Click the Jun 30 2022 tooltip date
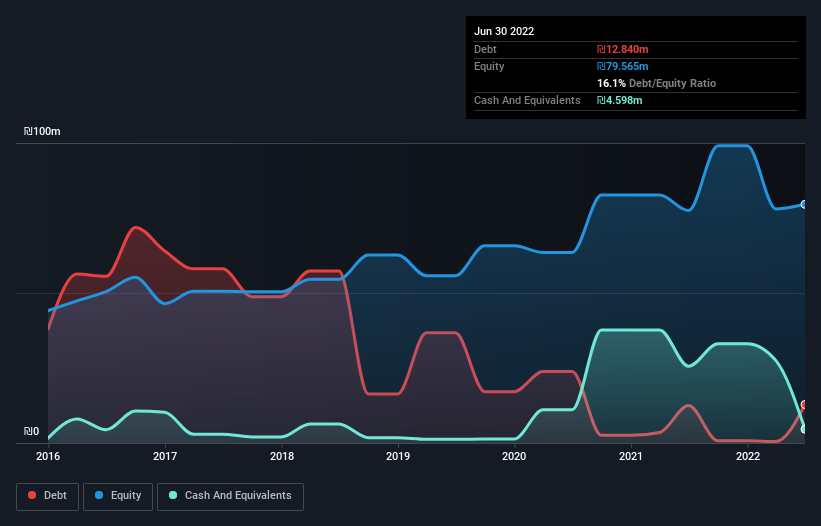Viewport: 821px width, 526px height. click(504, 31)
